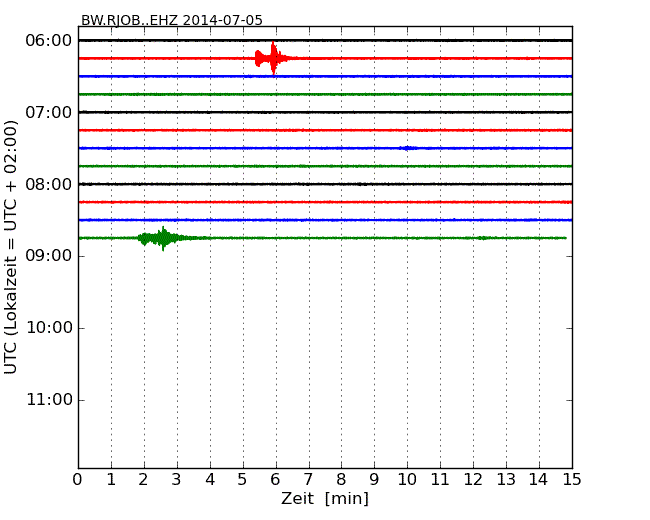Click x-axis tick label 13

(506, 480)
